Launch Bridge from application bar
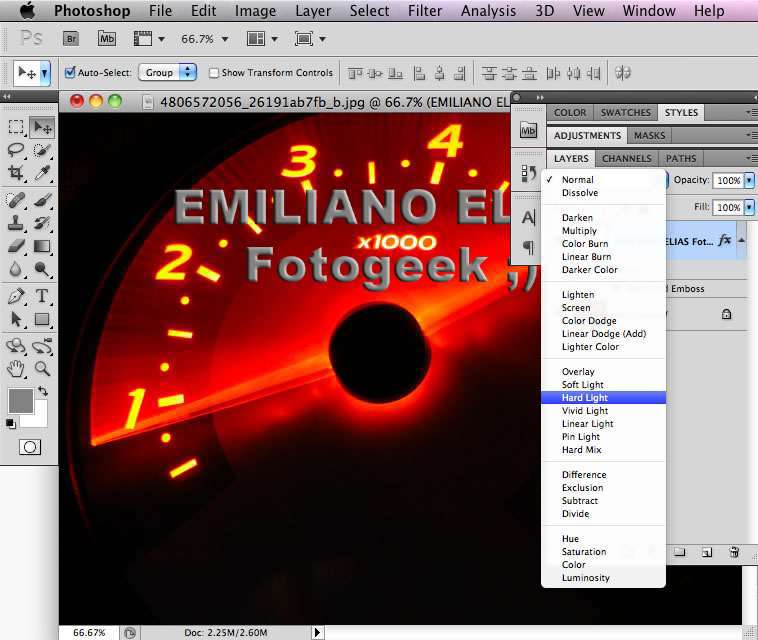Image resolution: width=758 pixels, height=640 pixels. click(71, 39)
